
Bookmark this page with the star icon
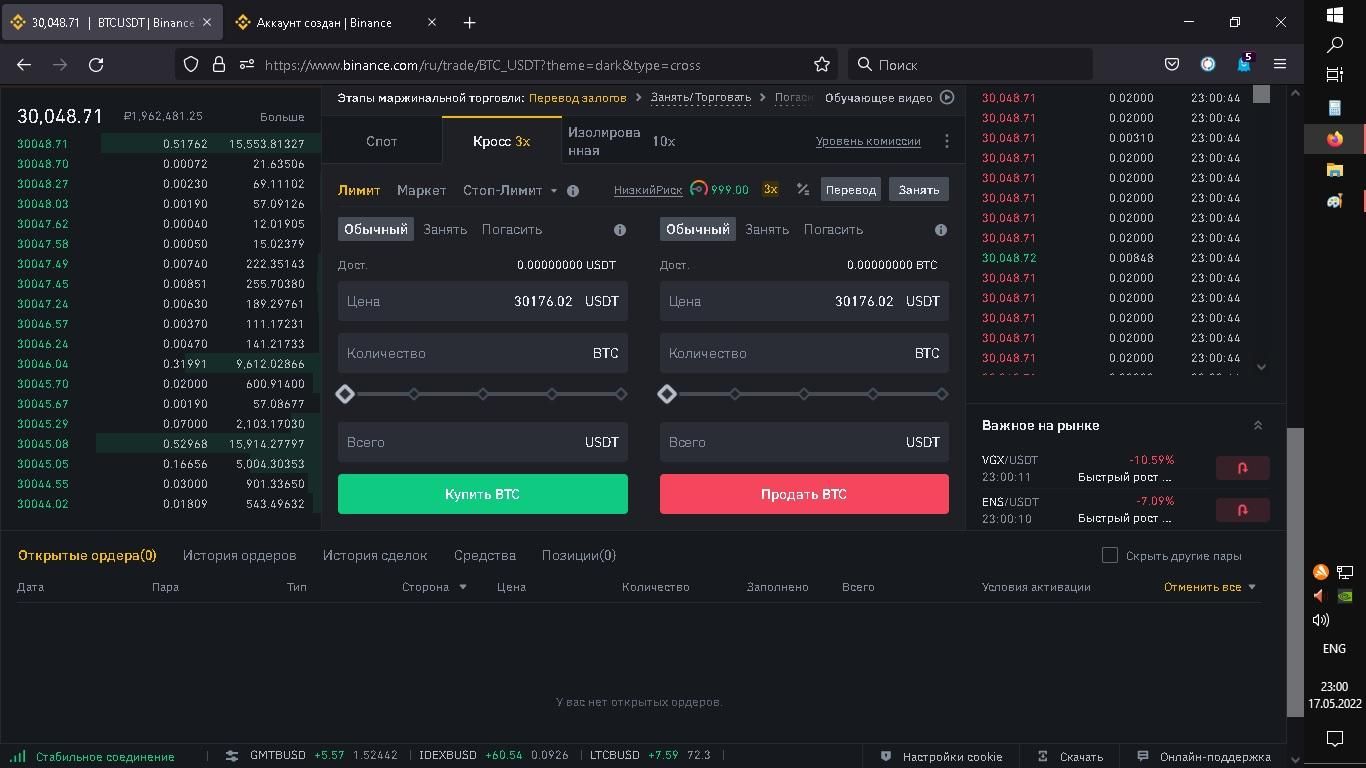(x=822, y=64)
